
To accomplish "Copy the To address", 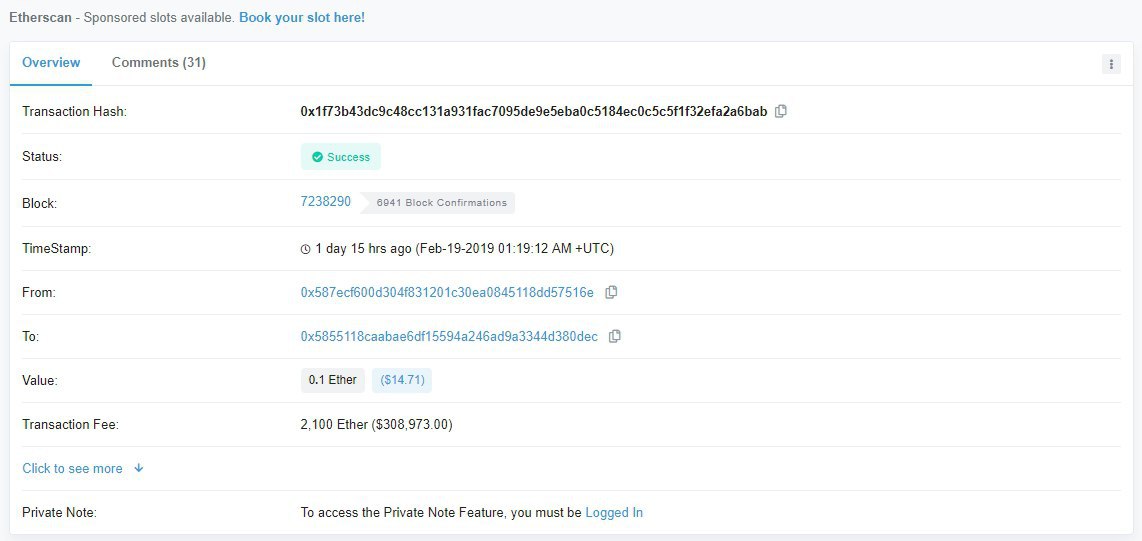I will 615,336.
